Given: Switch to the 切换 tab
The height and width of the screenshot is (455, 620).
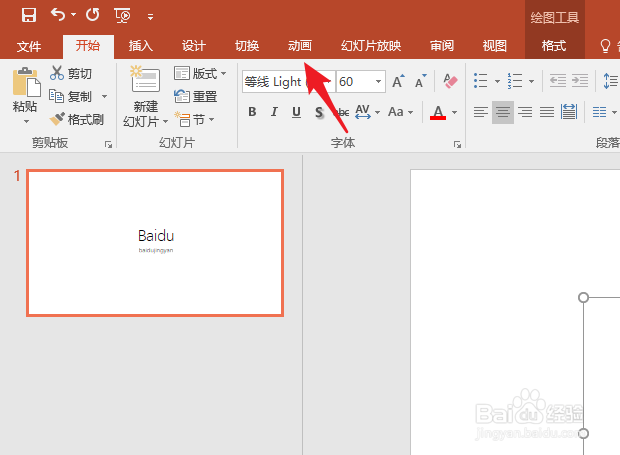Looking at the screenshot, I should tap(247, 46).
